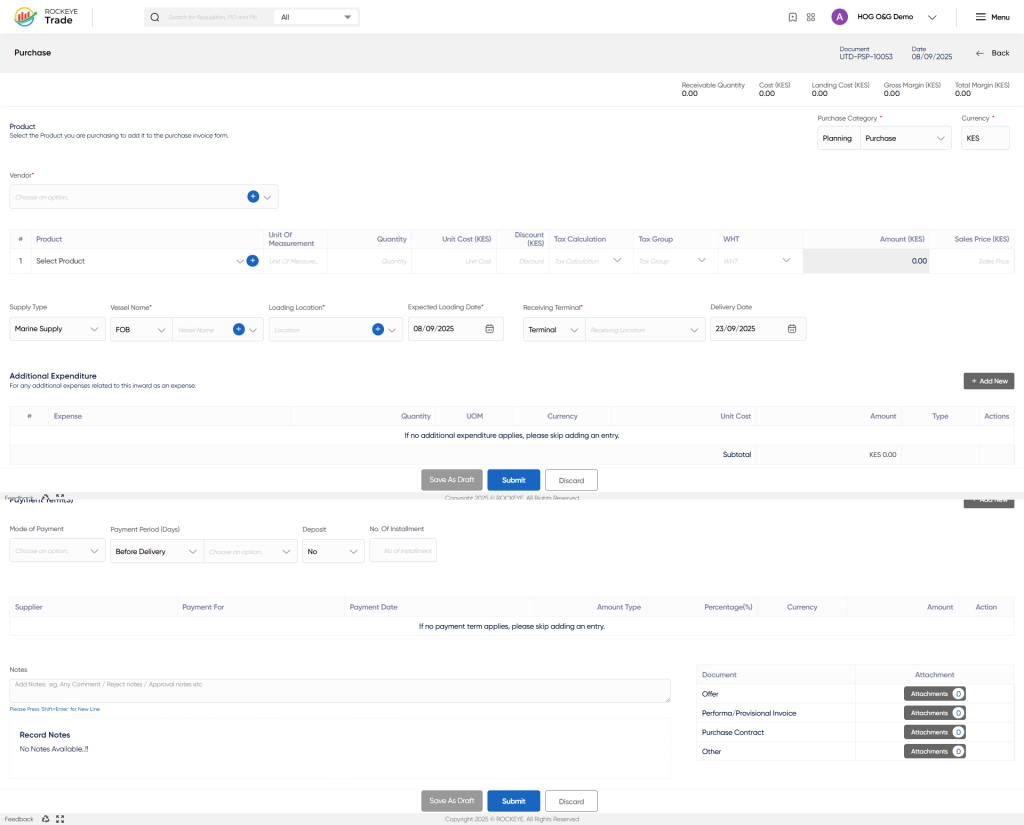
Task: Open the Purchase Category dropdown
Action: pos(904,138)
